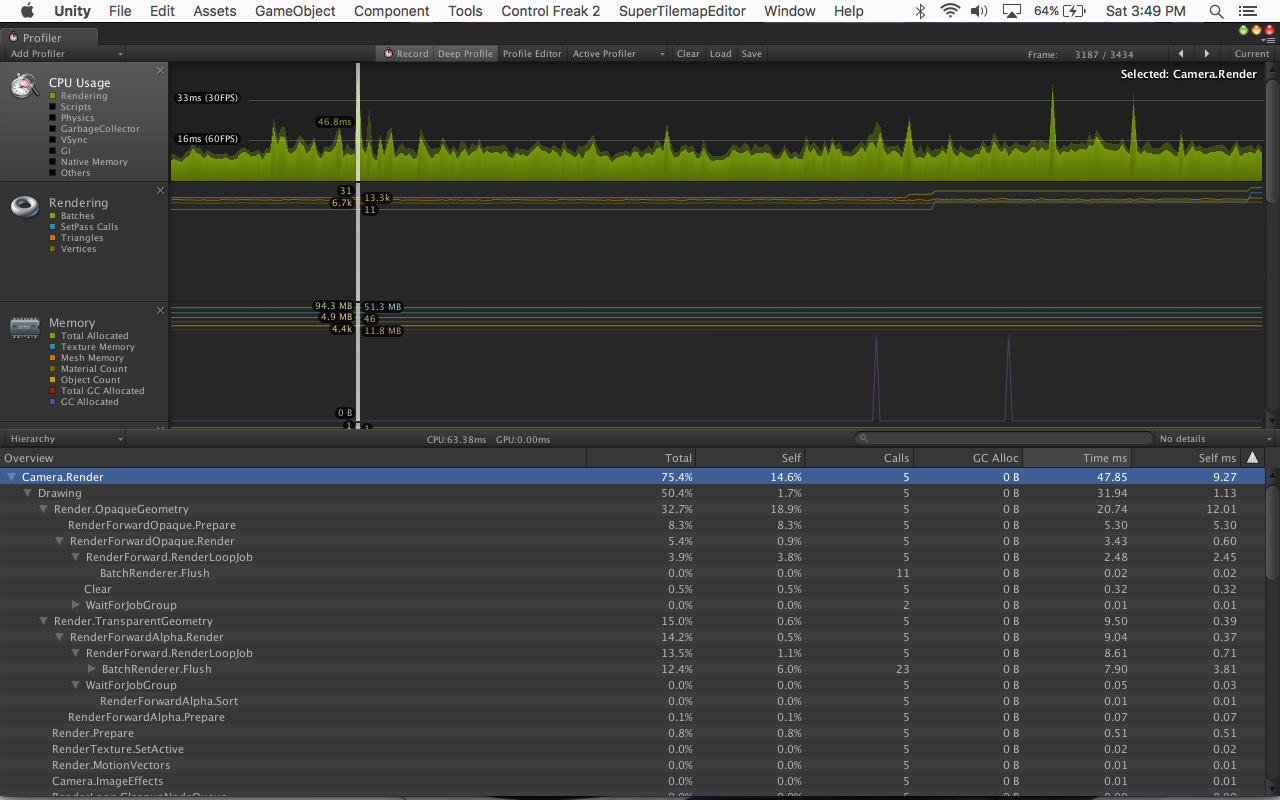Open the Wi-Fi status menu

click(x=949, y=11)
